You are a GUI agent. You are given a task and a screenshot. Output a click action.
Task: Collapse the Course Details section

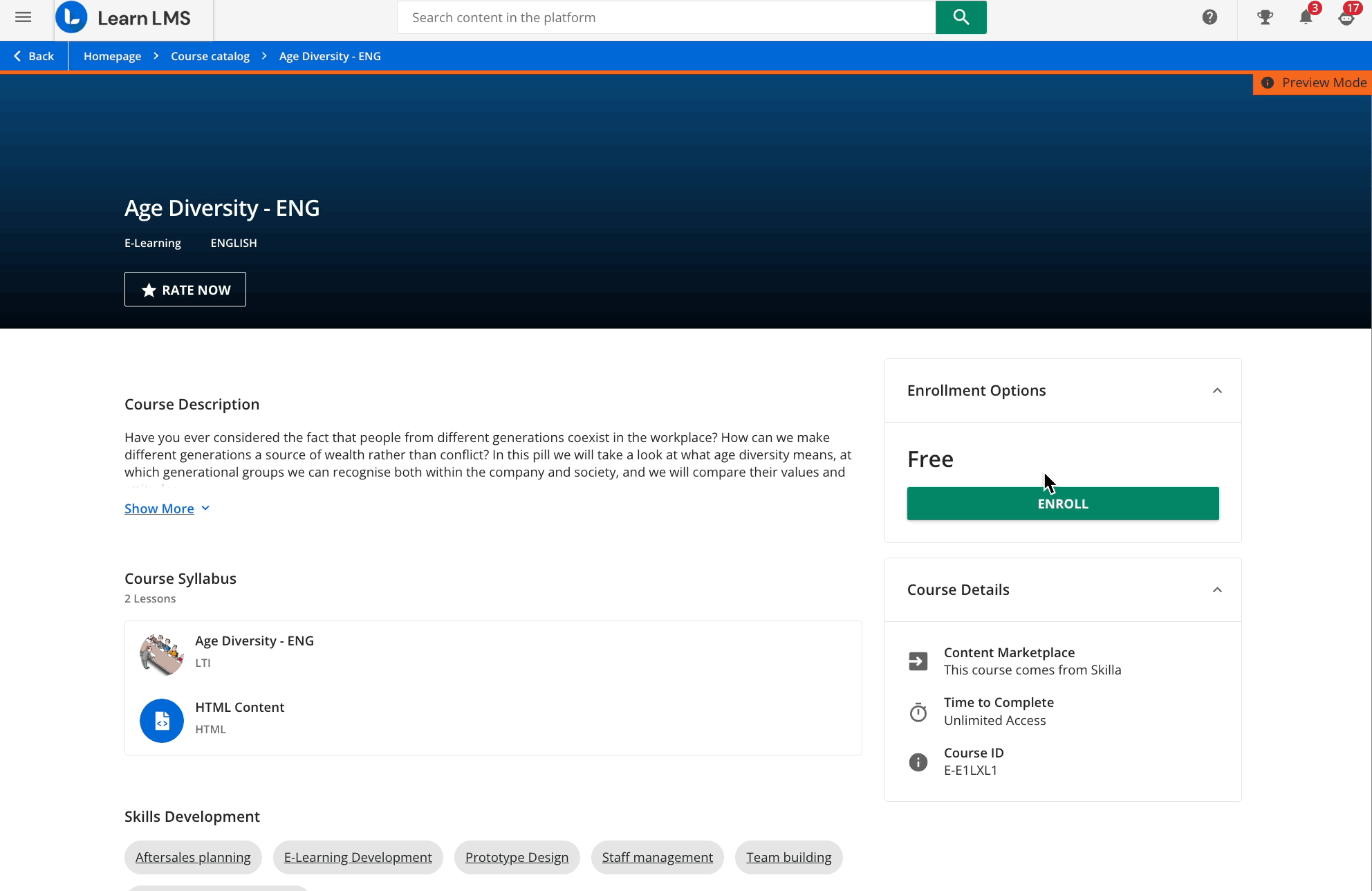(1217, 589)
